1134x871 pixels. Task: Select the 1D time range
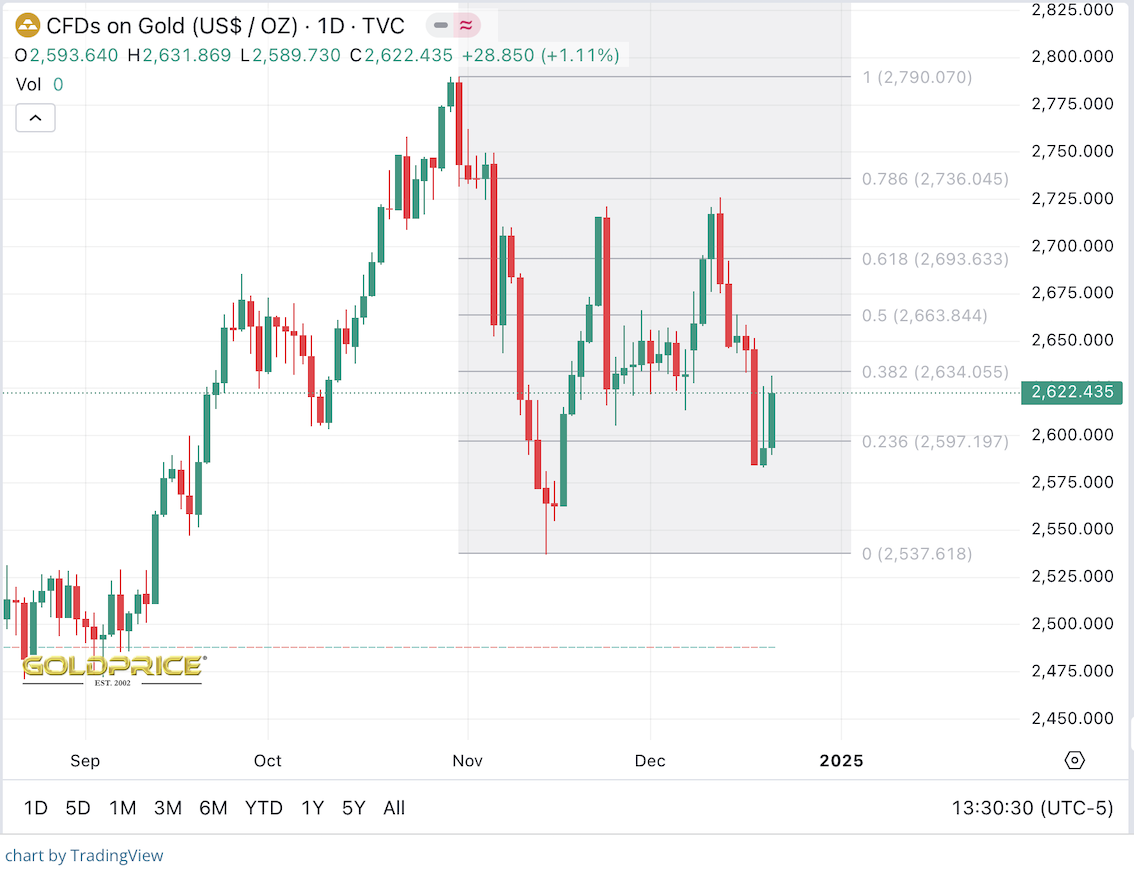pyautogui.click(x=36, y=808)
